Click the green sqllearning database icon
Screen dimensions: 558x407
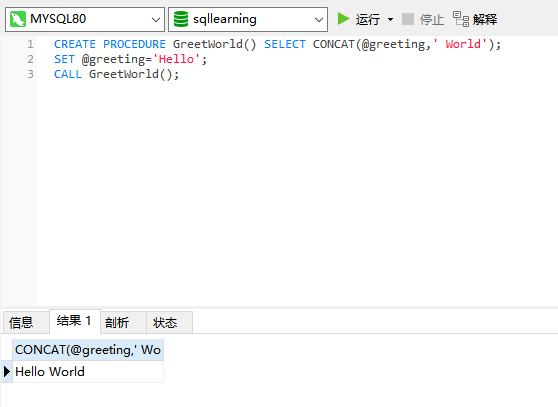181,19
